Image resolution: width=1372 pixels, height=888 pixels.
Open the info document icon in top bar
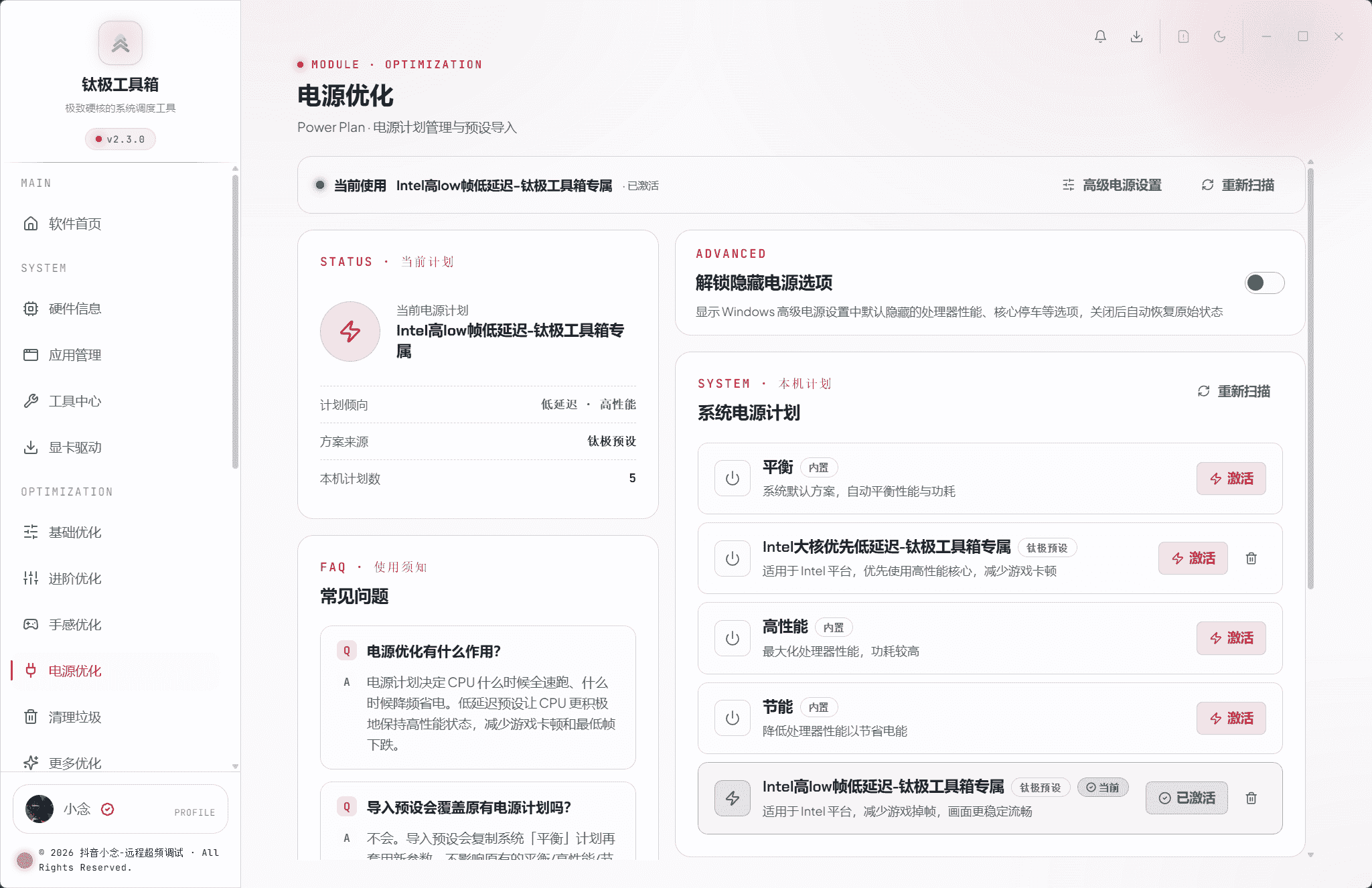(1183, 37)
